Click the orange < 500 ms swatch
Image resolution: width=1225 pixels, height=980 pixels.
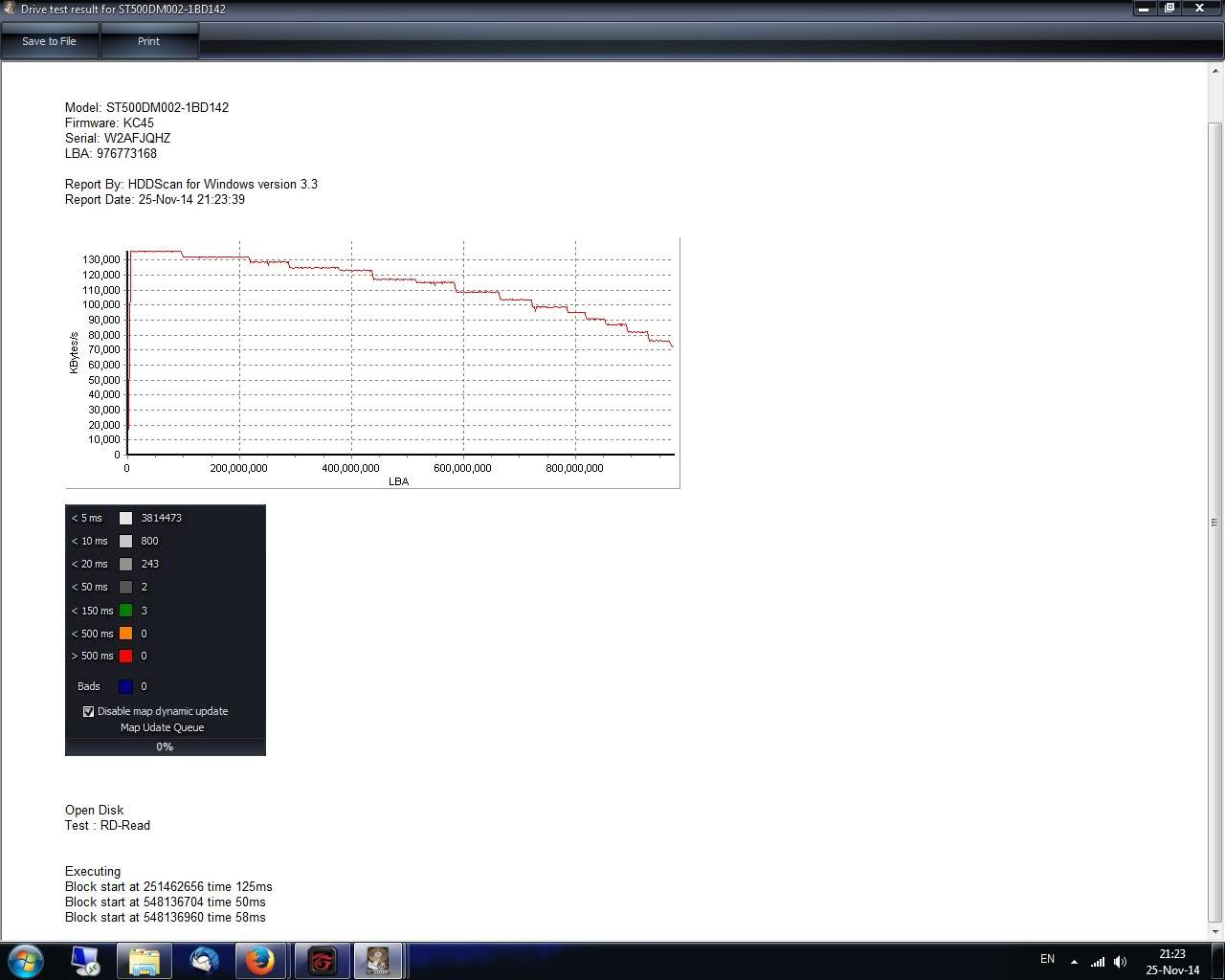(125, 633)
